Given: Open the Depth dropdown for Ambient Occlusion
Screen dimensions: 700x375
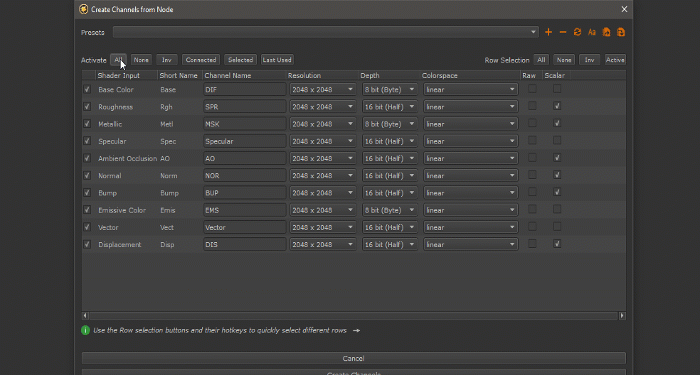Looking at the screenshot, I should point(390,158).
